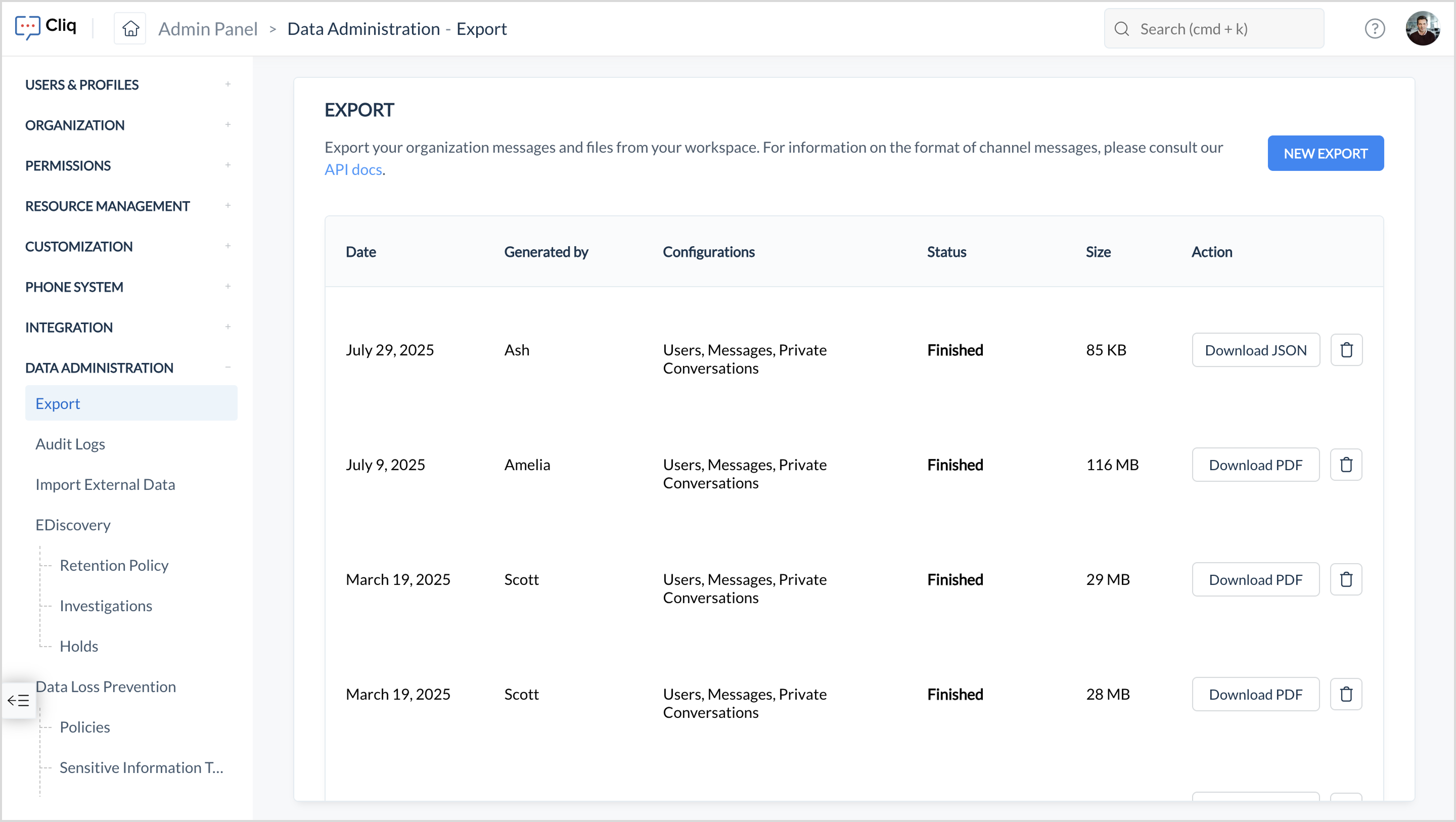Screen dimensions: 1456x822
Task: Click the Date column header
Action: coord(360,252)
